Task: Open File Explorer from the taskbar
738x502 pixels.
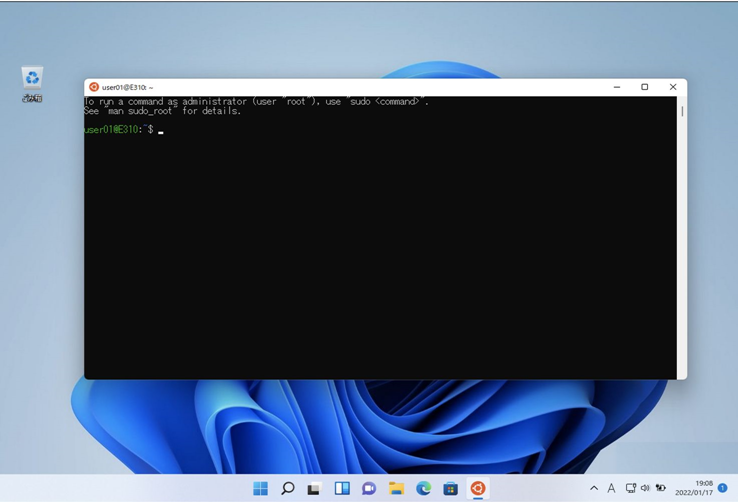Action: tap(396, 488)
